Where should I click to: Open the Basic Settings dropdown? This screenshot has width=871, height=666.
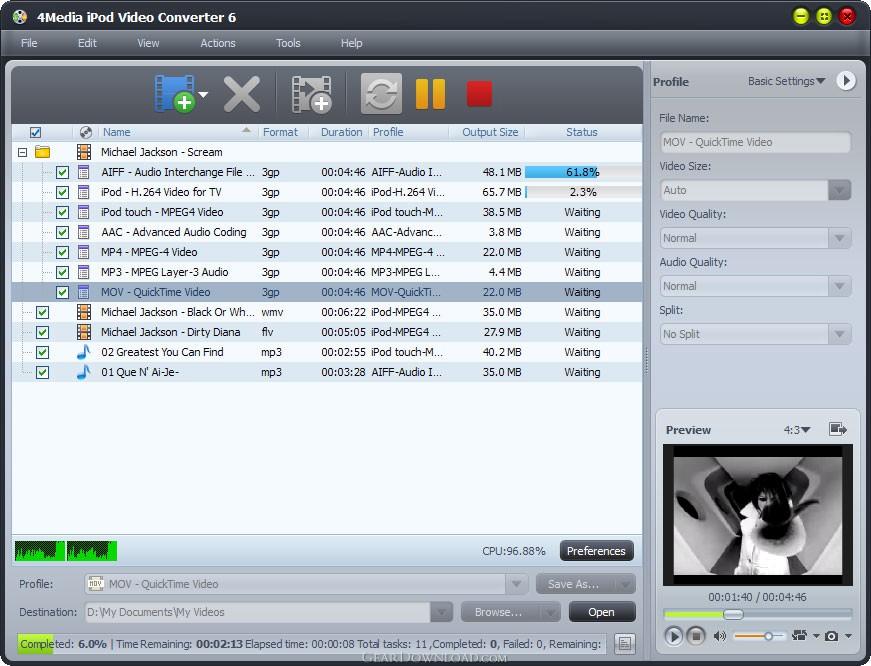[x=786, y=81]
